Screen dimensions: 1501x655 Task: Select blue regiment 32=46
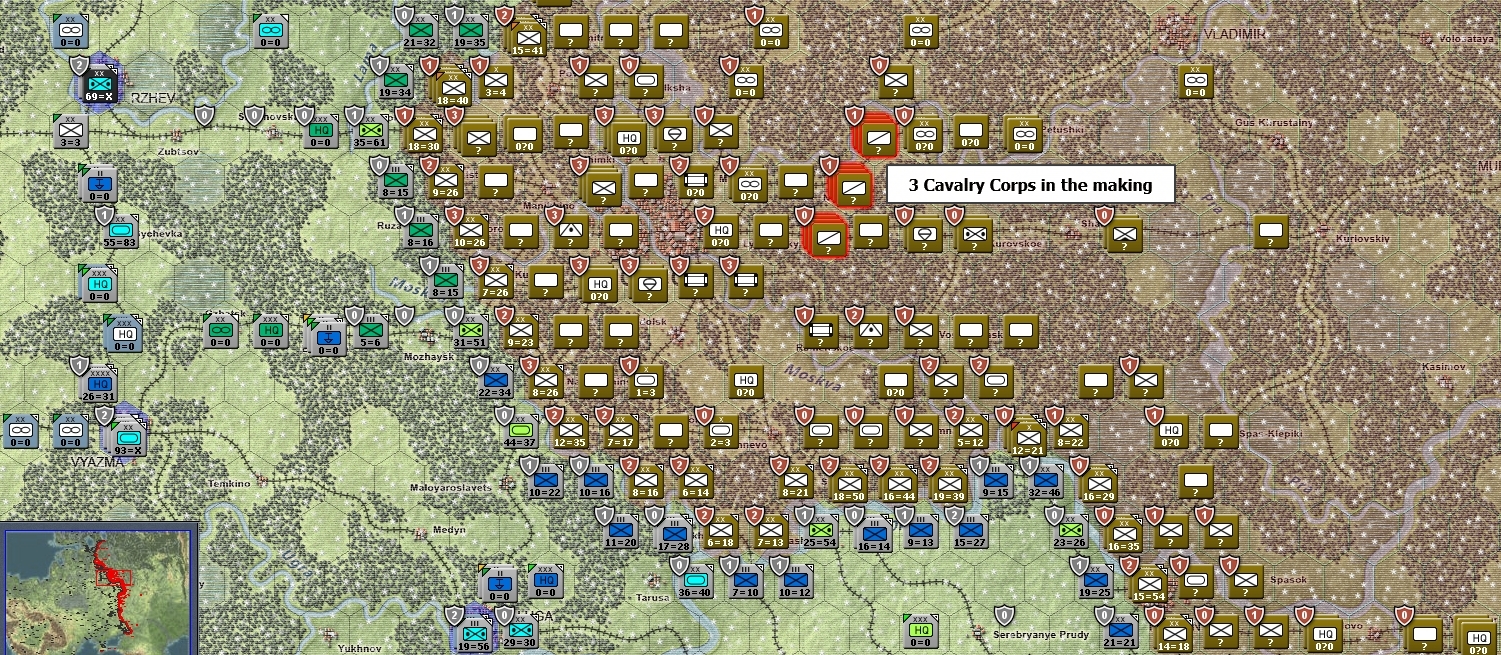1045,480
